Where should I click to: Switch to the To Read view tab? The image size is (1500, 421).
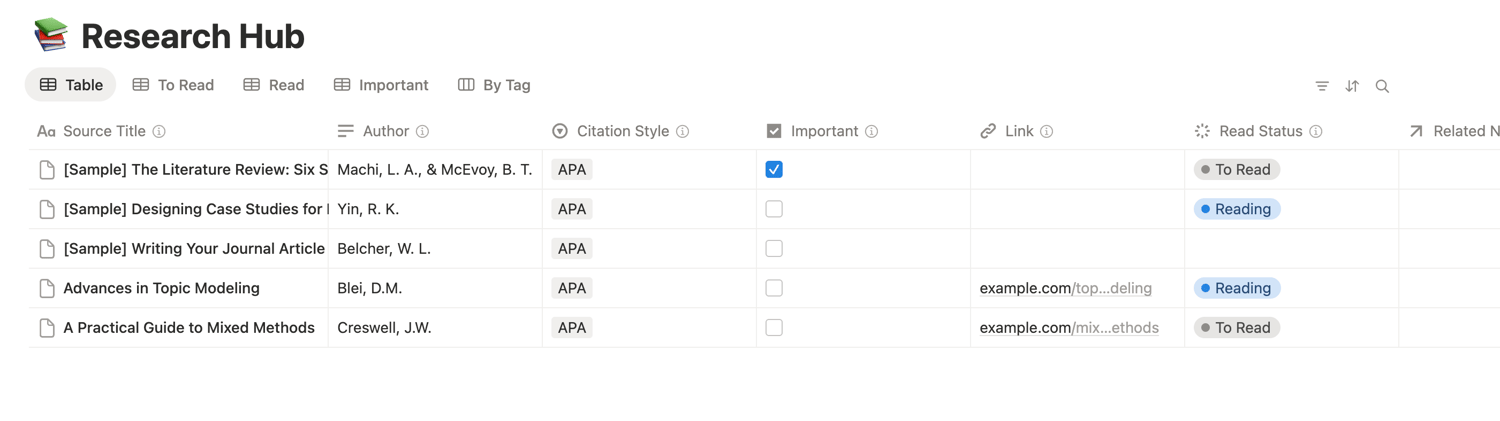click(x=173, y=85)
